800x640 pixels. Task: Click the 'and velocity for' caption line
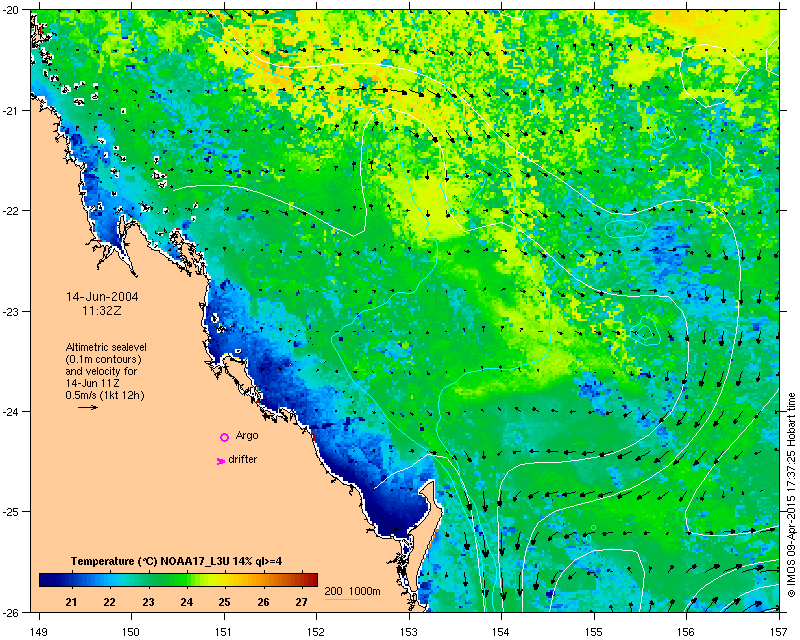(102, 371)
